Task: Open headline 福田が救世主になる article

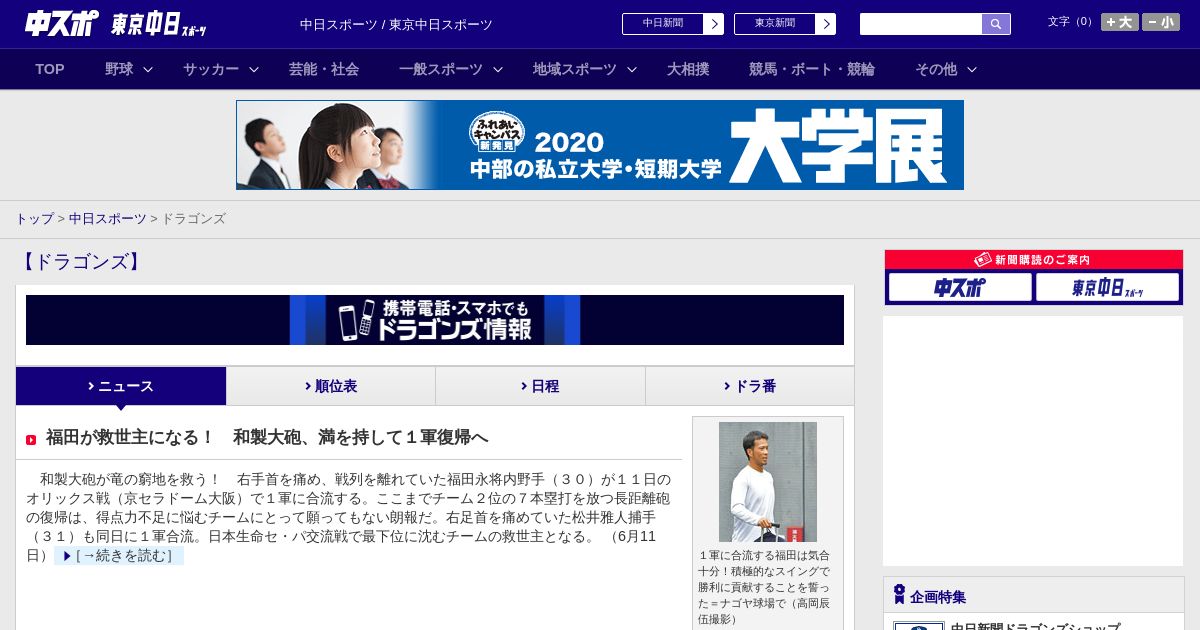Action: pyautogui.click(x=267, y=437)
